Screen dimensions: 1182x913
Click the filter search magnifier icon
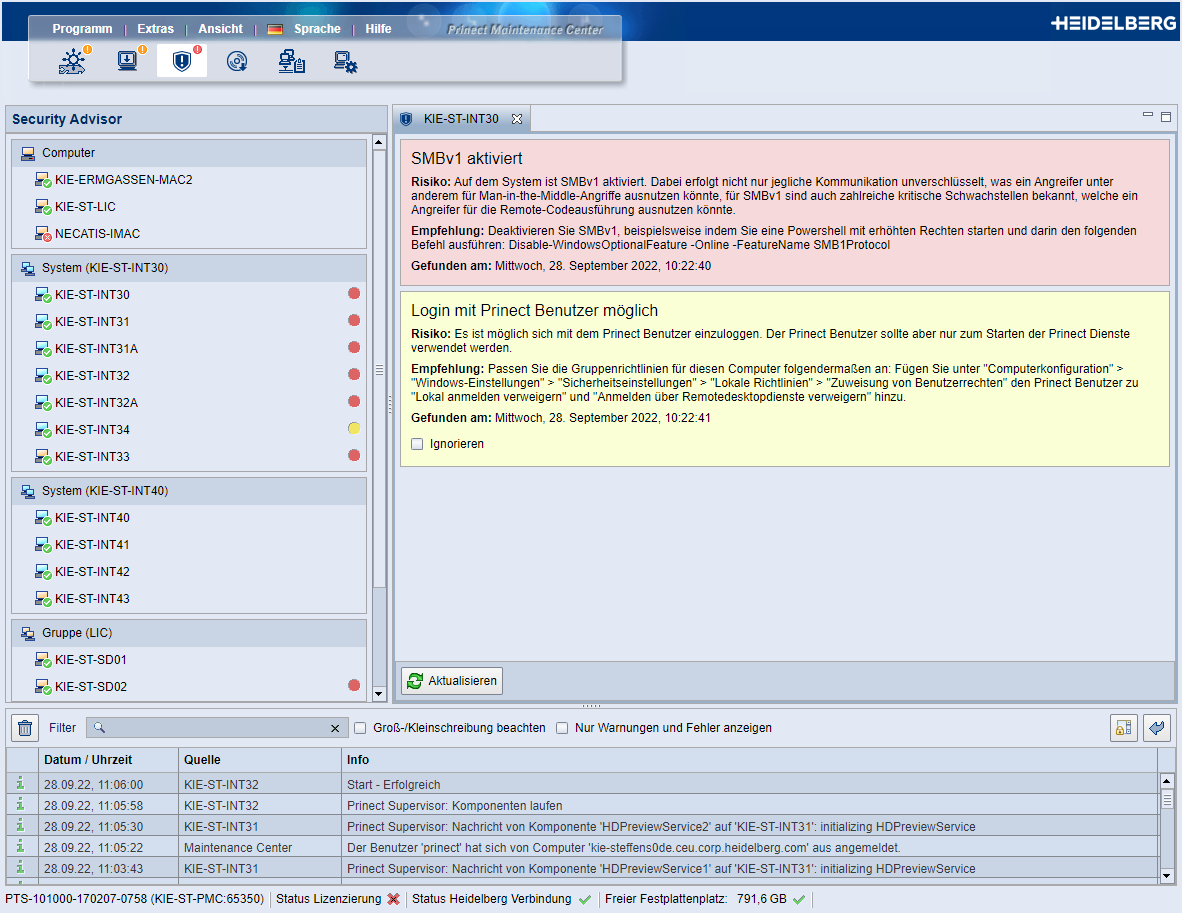(x=99, y=728)
